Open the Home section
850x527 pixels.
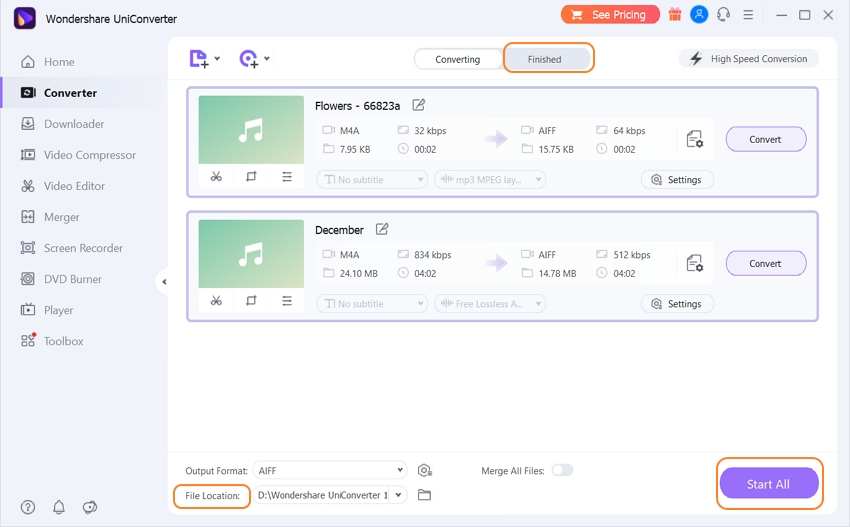[x=48, y=62]
